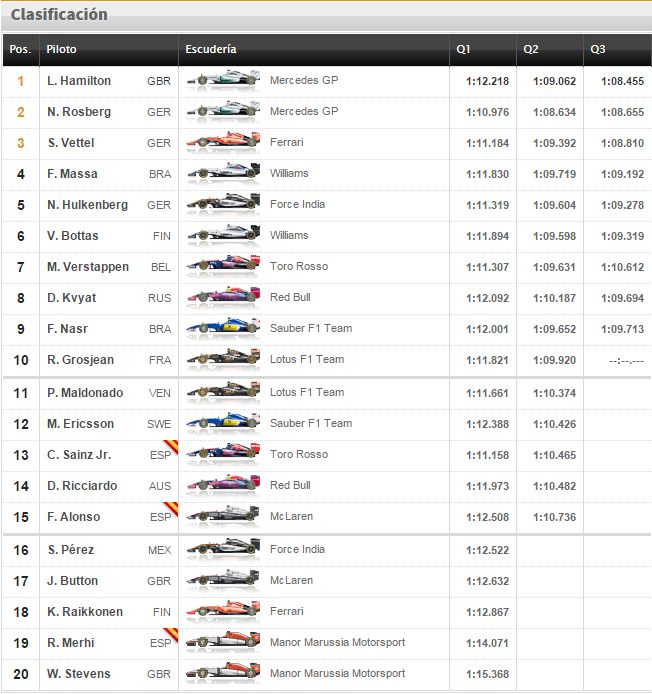Click the Force India car icon beside Pérez

pos(223,548)
